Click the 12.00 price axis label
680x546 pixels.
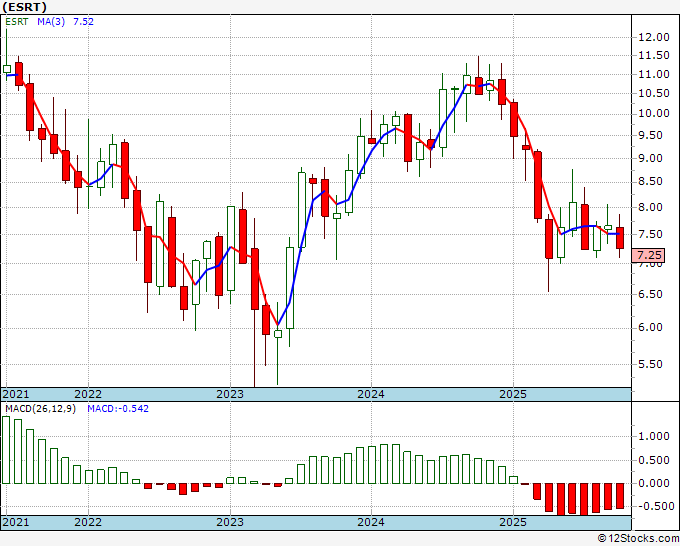[654, 37]
